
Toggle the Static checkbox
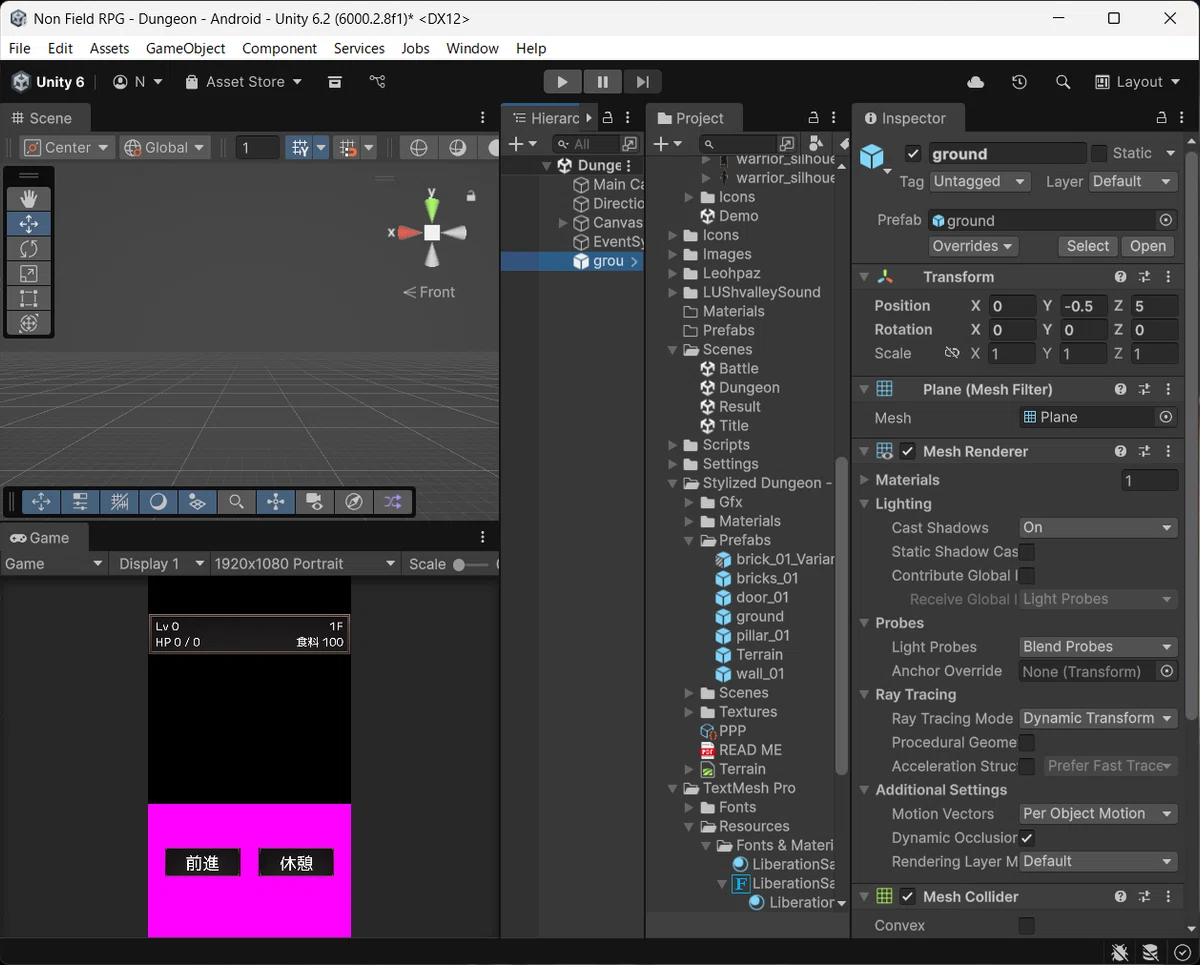click(1099, 153)
